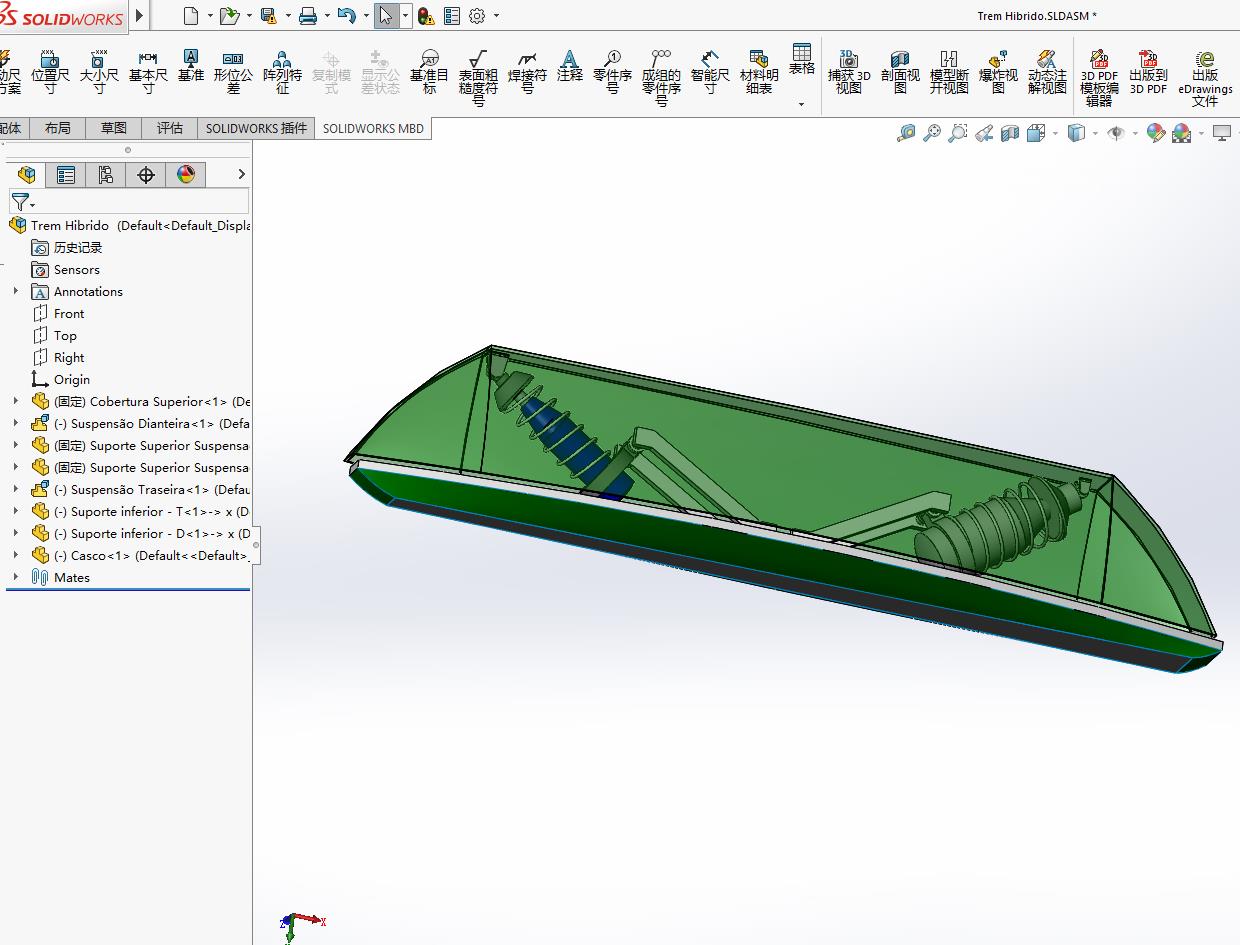The width and height of the screenshot is (1240, 945).
Task: Click the 大小尺寸 size dimension tool
Action: tap(99, 72)
